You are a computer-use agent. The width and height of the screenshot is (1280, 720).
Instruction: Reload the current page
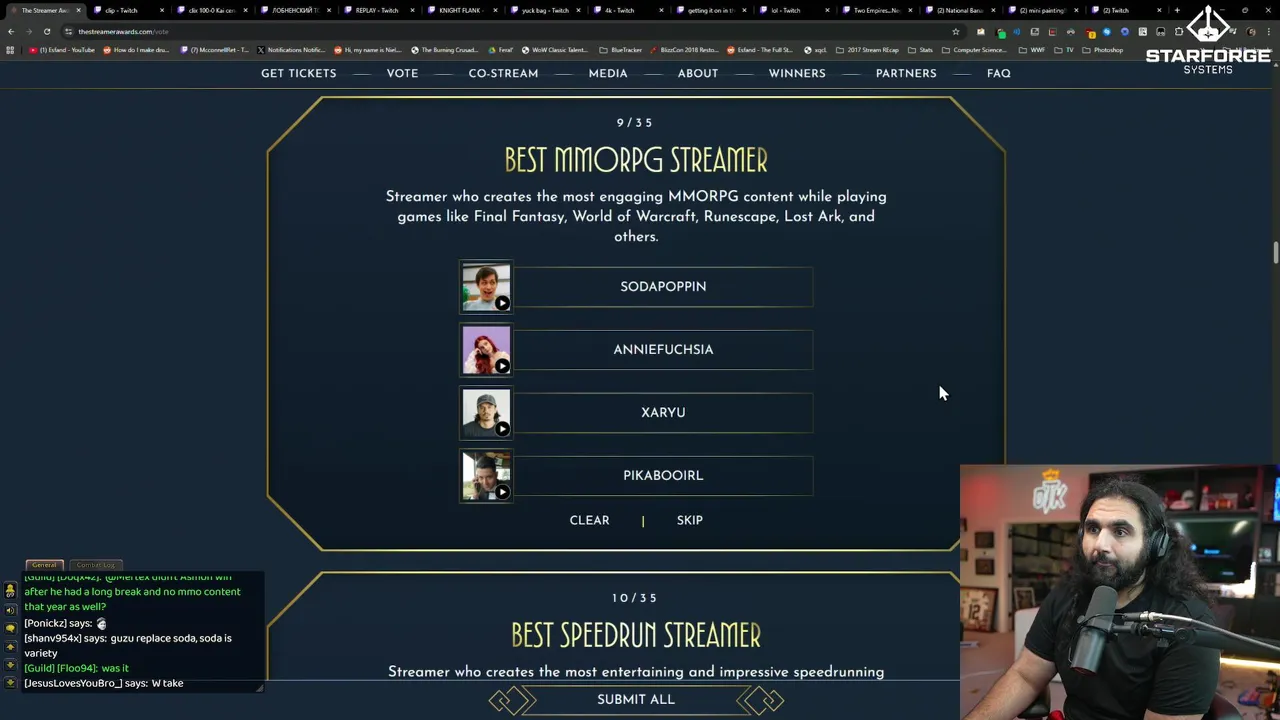click(x=47, y=31)
